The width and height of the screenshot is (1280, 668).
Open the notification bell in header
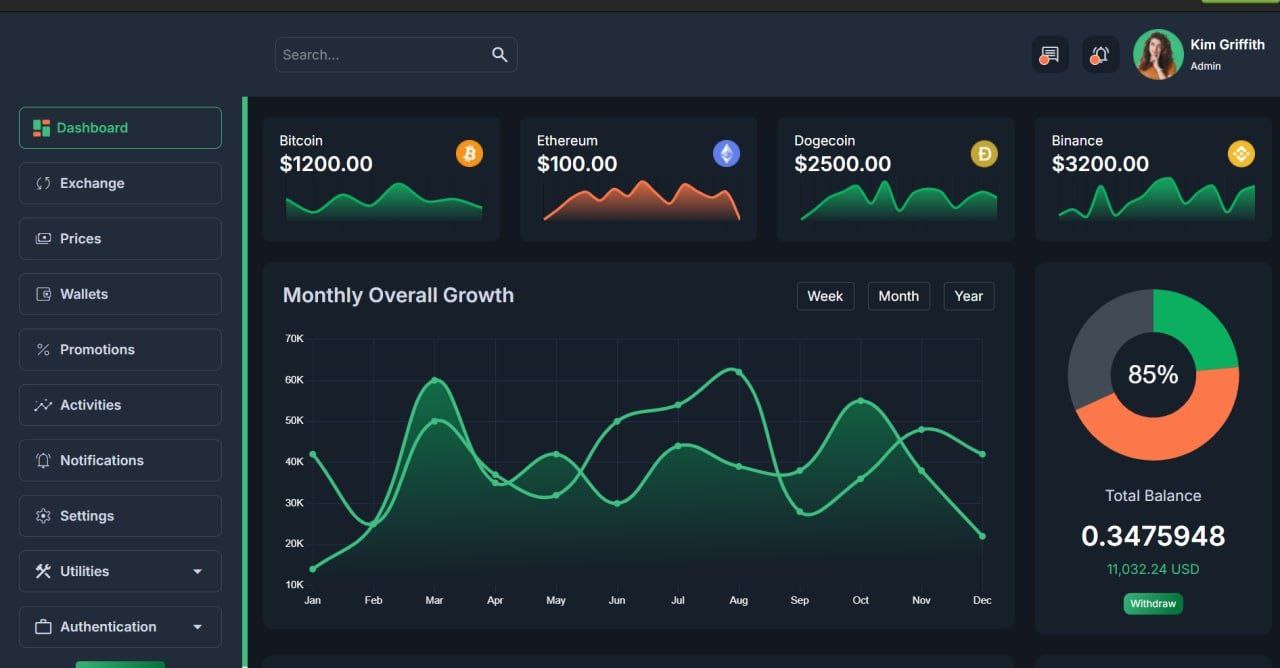[1100, 54]
